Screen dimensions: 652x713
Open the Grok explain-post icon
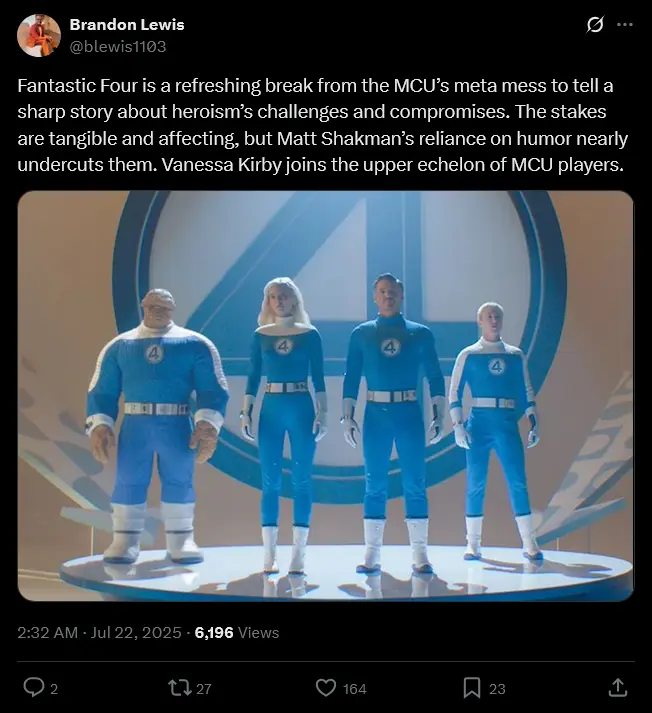595,25
